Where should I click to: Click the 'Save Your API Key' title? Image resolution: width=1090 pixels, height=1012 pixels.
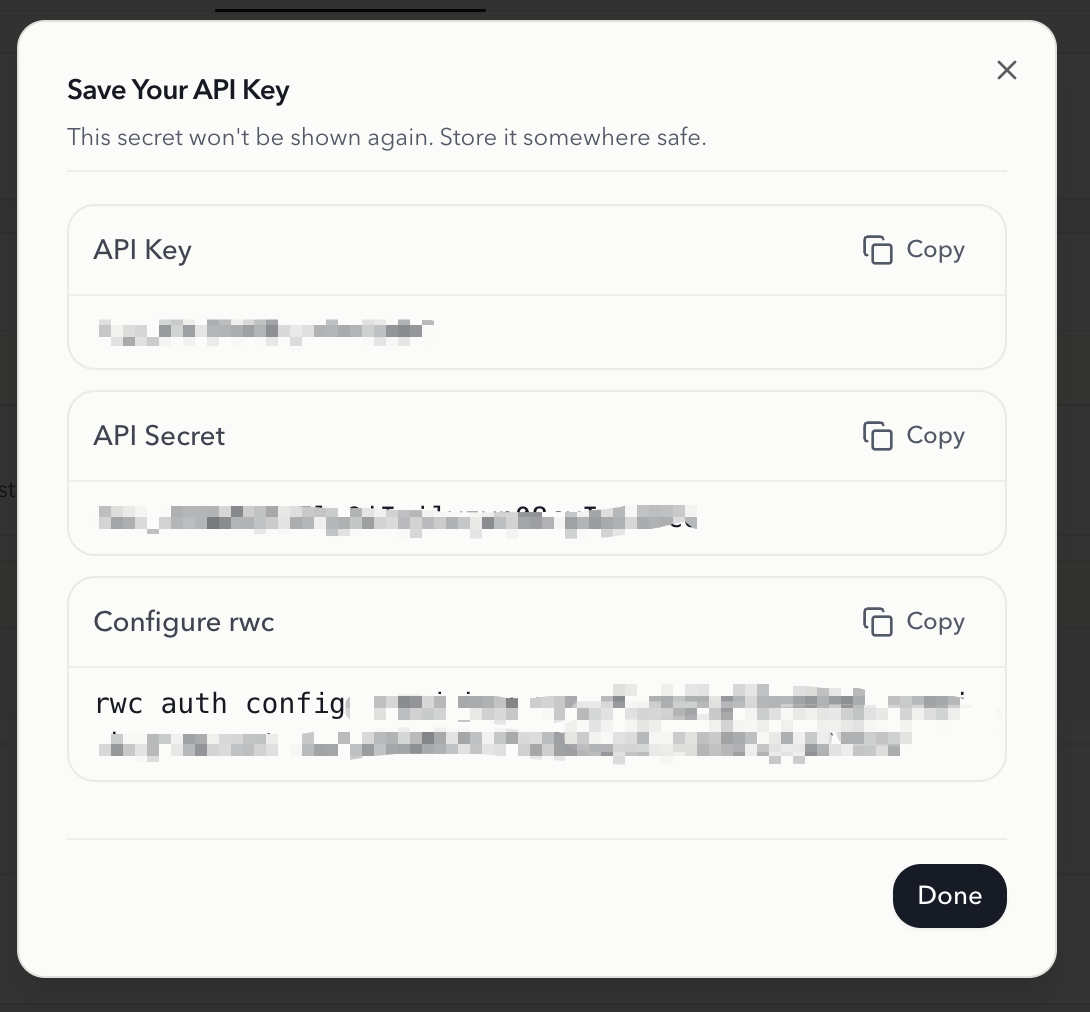pos(178,90)
